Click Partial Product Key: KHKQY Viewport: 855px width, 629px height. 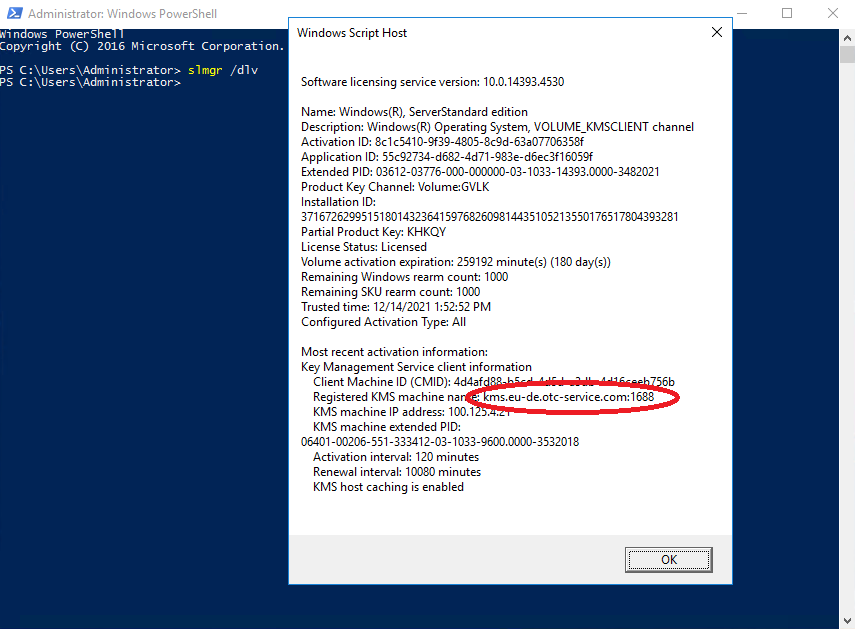click(x=374, y=232)
